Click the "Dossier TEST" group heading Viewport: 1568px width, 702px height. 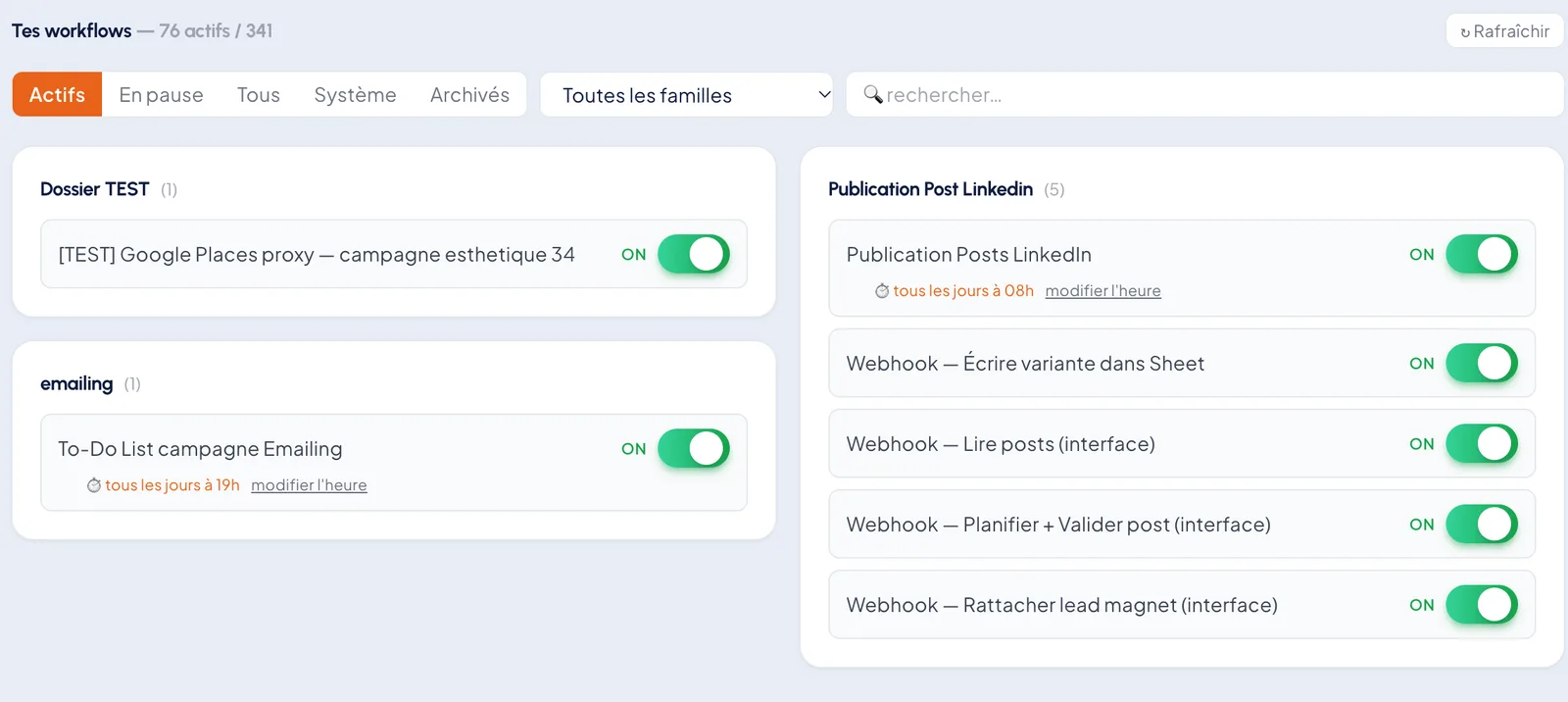(94, 189)
